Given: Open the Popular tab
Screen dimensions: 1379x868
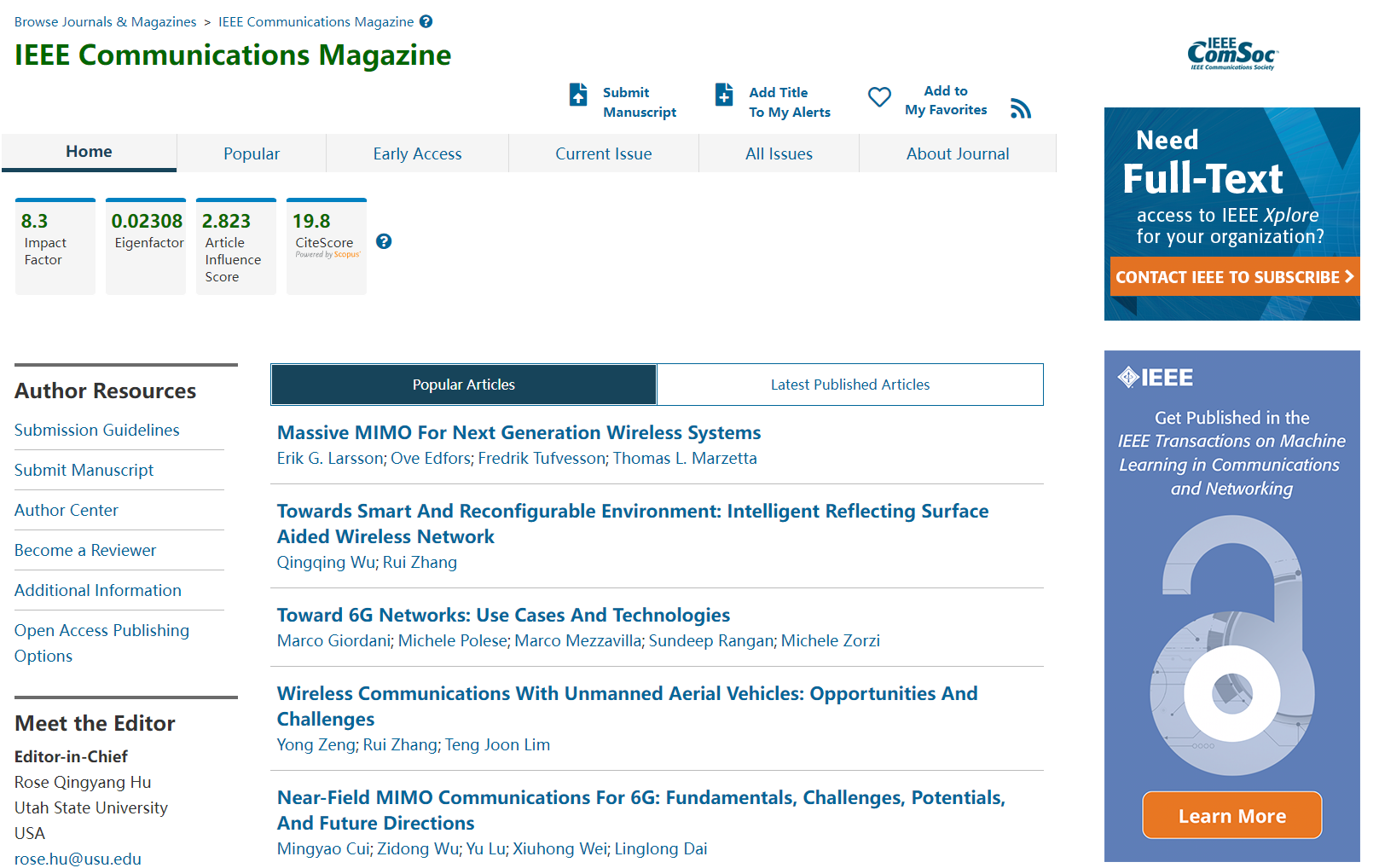Looking at the screenshot, I should click(x=252, y=153).
